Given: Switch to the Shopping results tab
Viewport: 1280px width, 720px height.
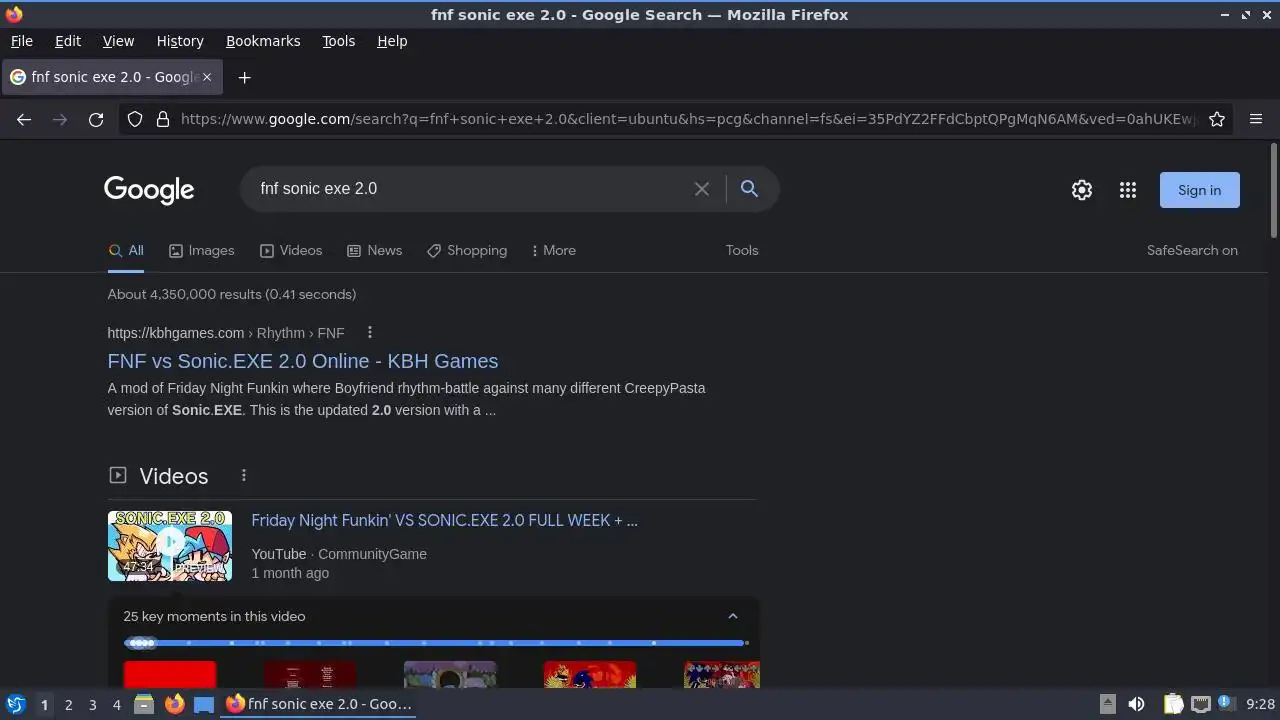Looking at the screenshot, I should click(467, 251).
